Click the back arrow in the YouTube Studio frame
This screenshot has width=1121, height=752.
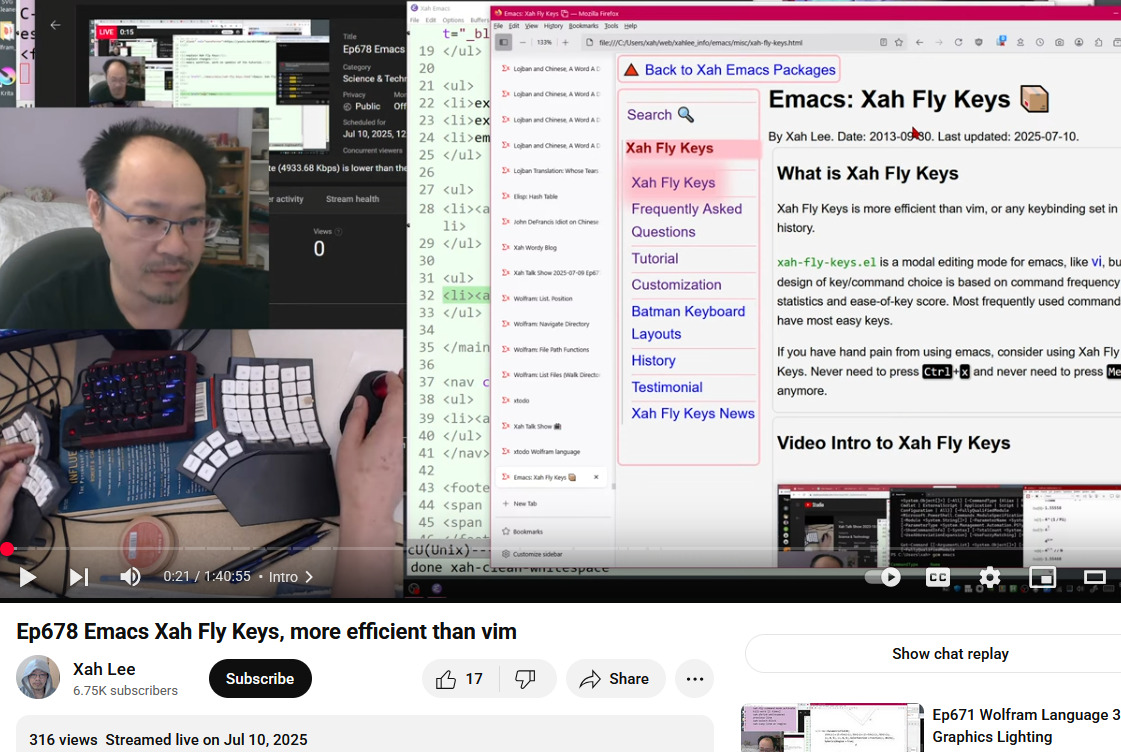(55, 25)
